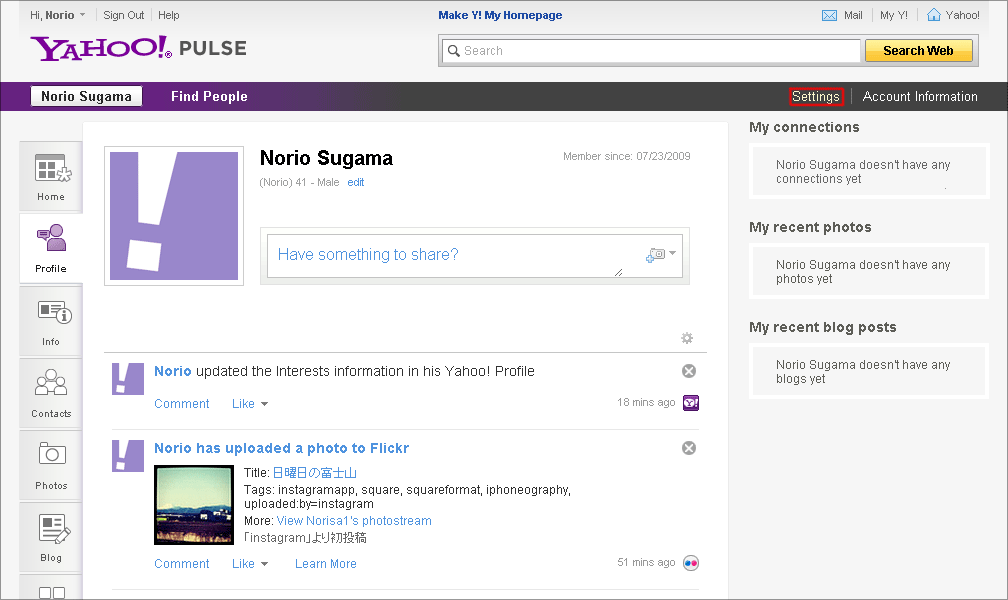Open Account Information

920,96
